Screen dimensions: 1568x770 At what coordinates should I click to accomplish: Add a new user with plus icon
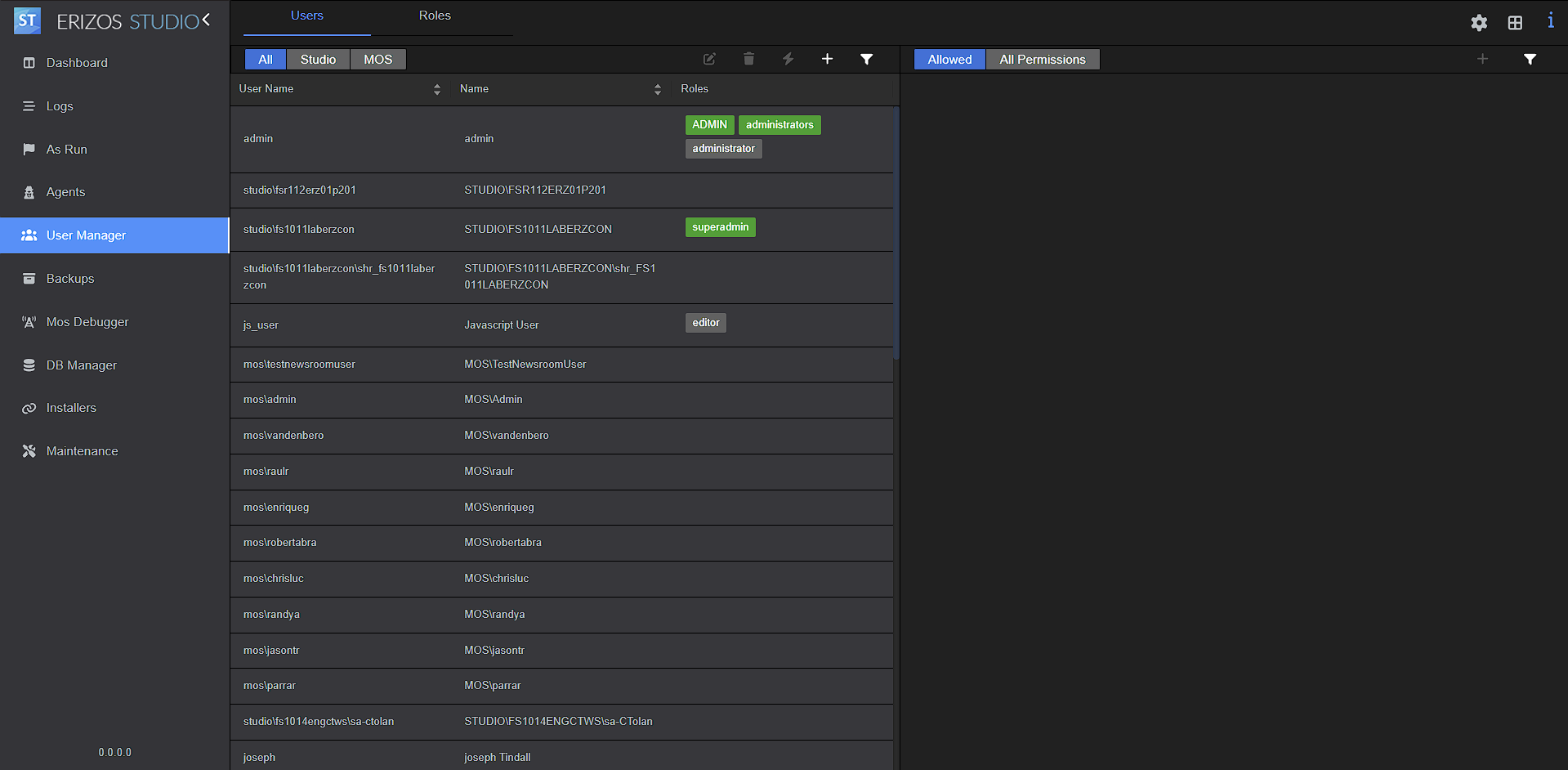click(827, 59)
